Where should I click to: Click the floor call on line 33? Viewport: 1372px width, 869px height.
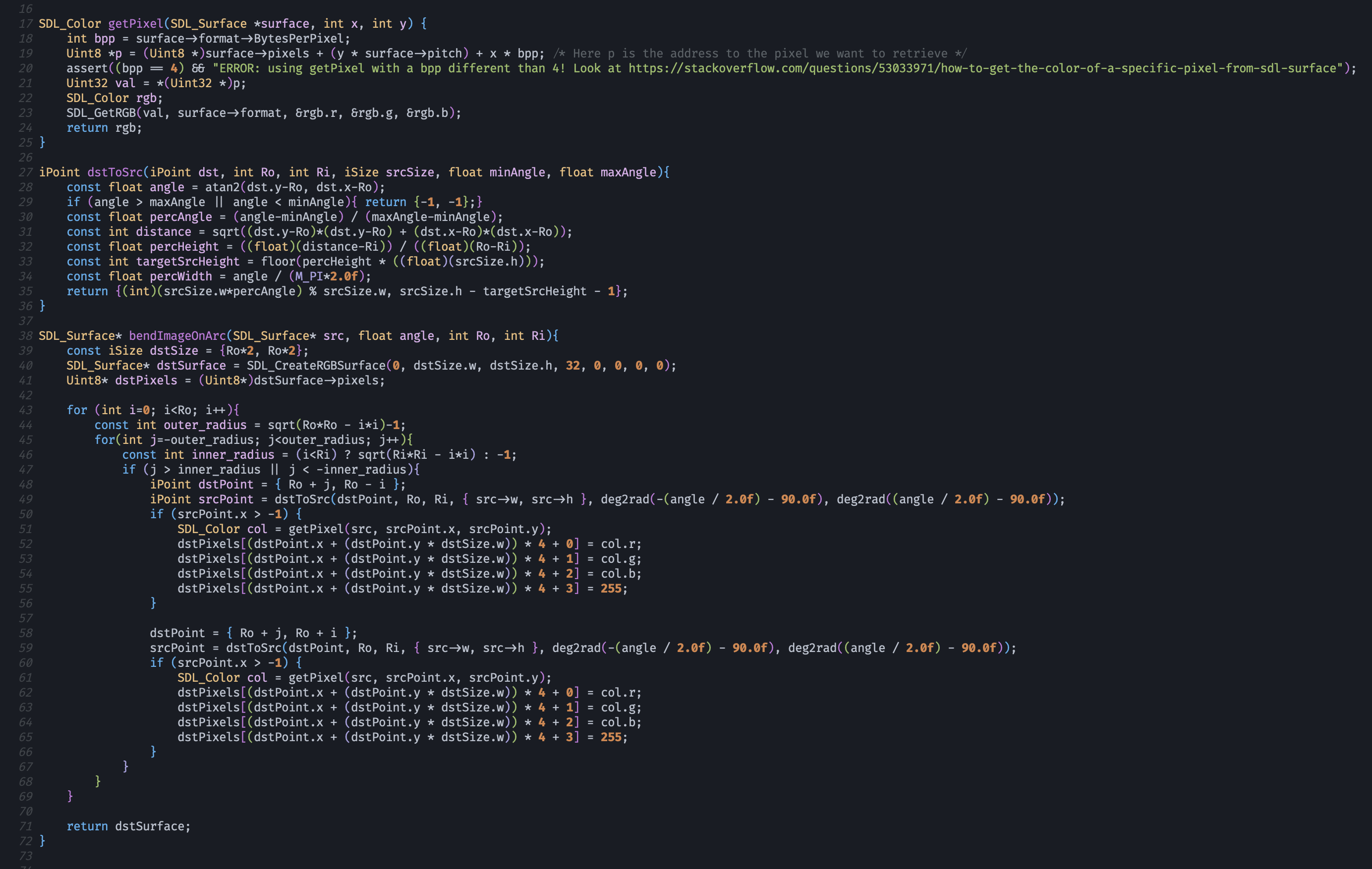click(x=278, y=262)
